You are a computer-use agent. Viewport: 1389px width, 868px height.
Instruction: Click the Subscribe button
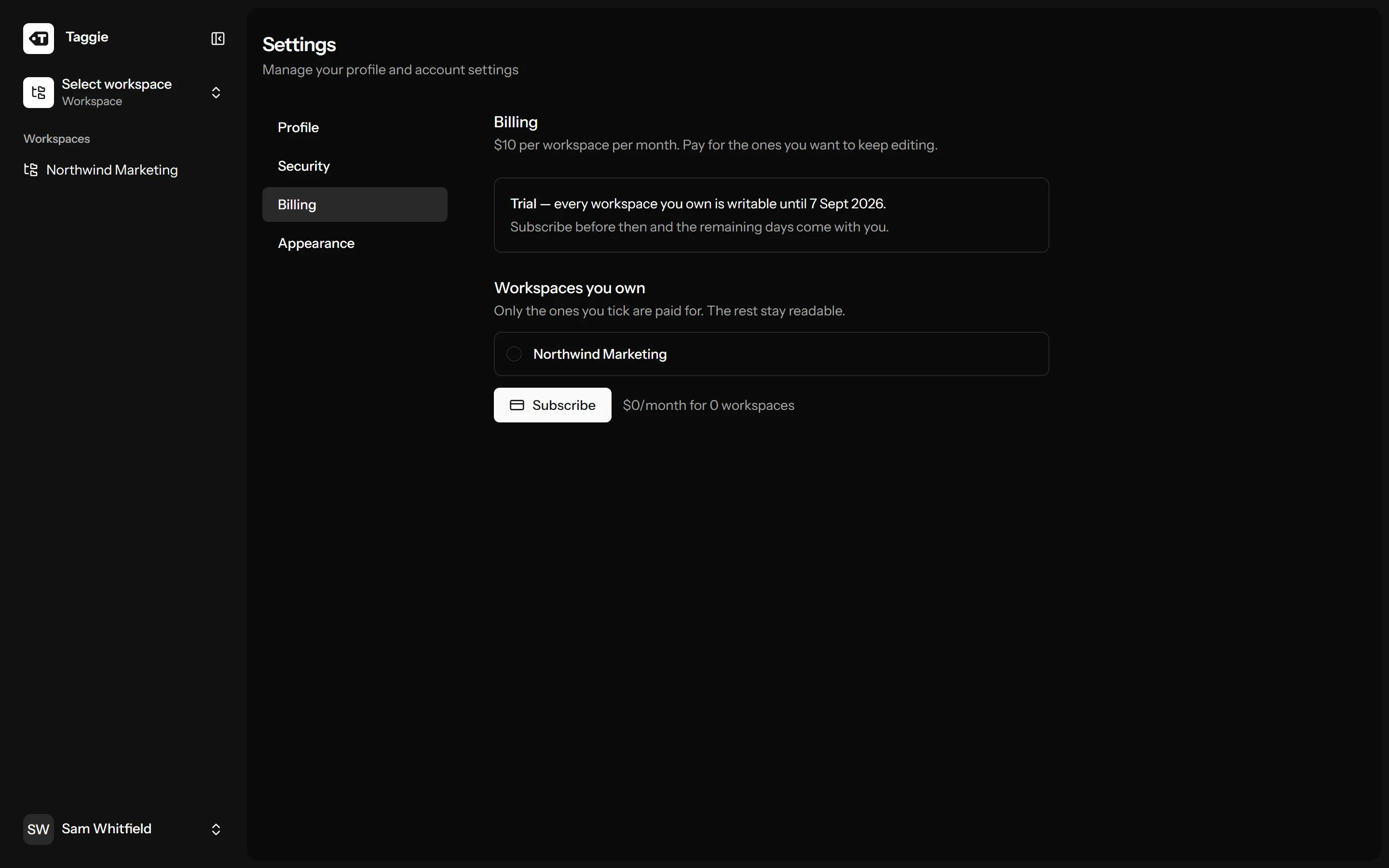click(552, 405)
